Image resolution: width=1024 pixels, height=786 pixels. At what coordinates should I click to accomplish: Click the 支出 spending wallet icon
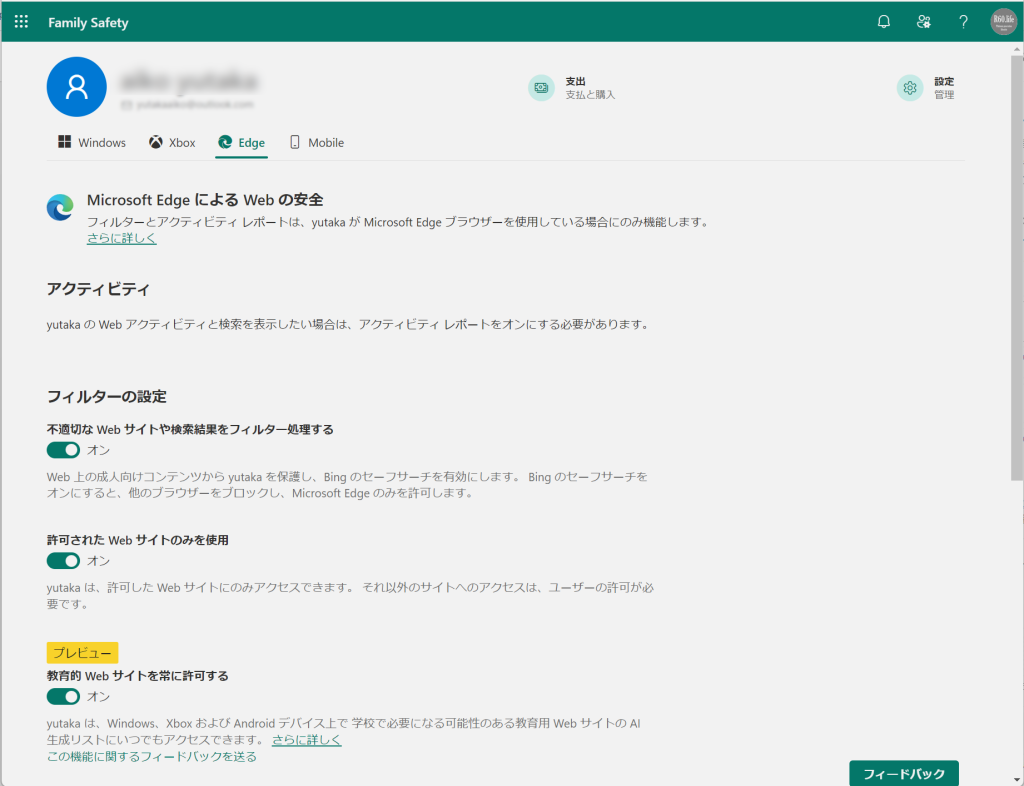click(541, 88)
